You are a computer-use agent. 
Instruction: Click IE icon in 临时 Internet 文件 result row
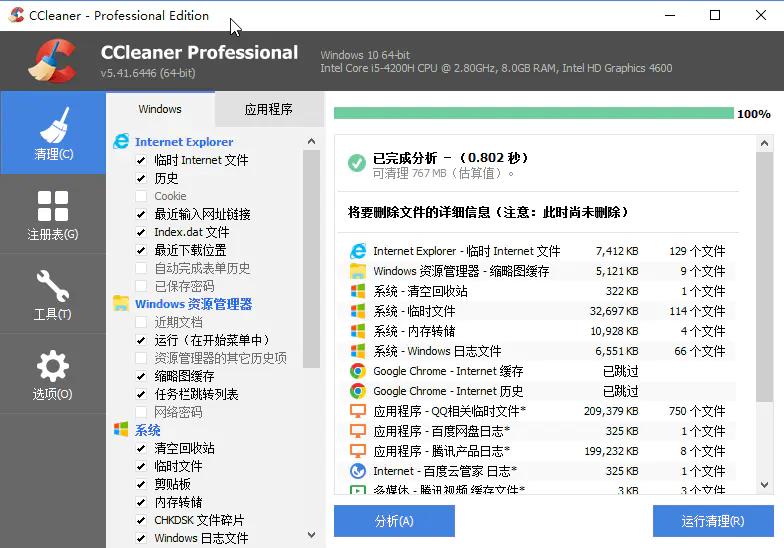click(358, 250)
